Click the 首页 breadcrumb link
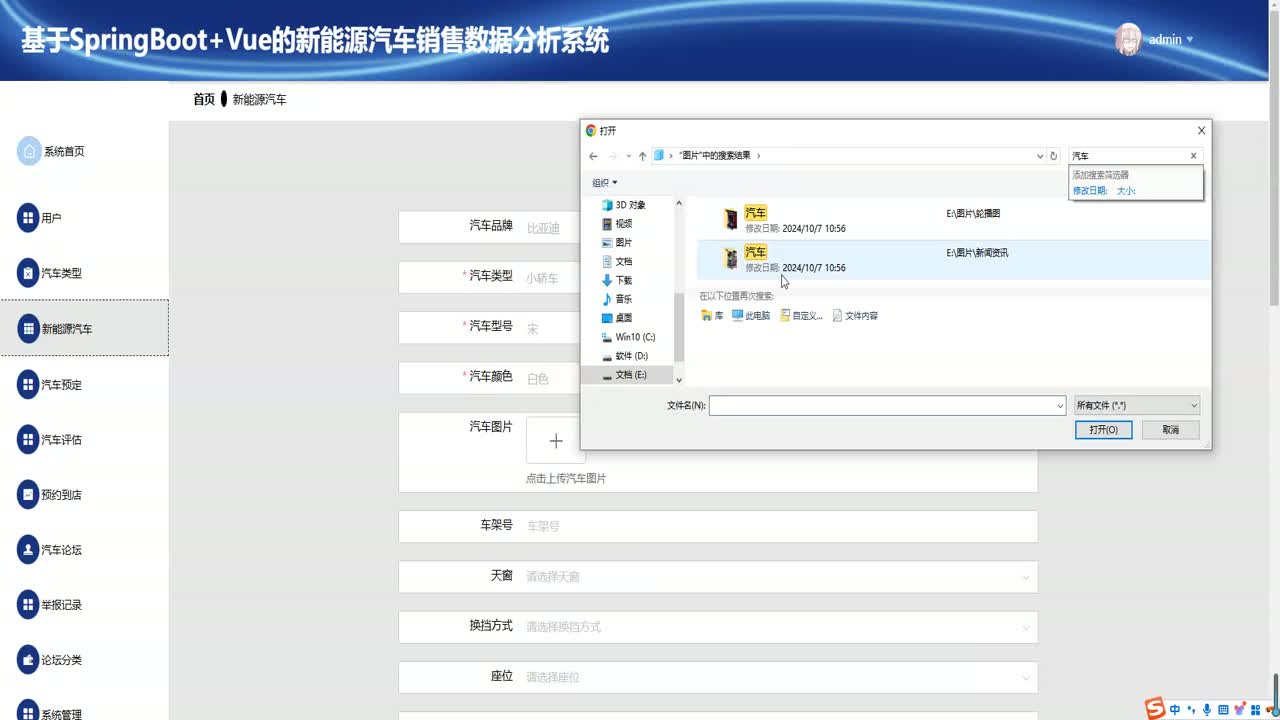The image size is (1280, 720). (204, 100)
